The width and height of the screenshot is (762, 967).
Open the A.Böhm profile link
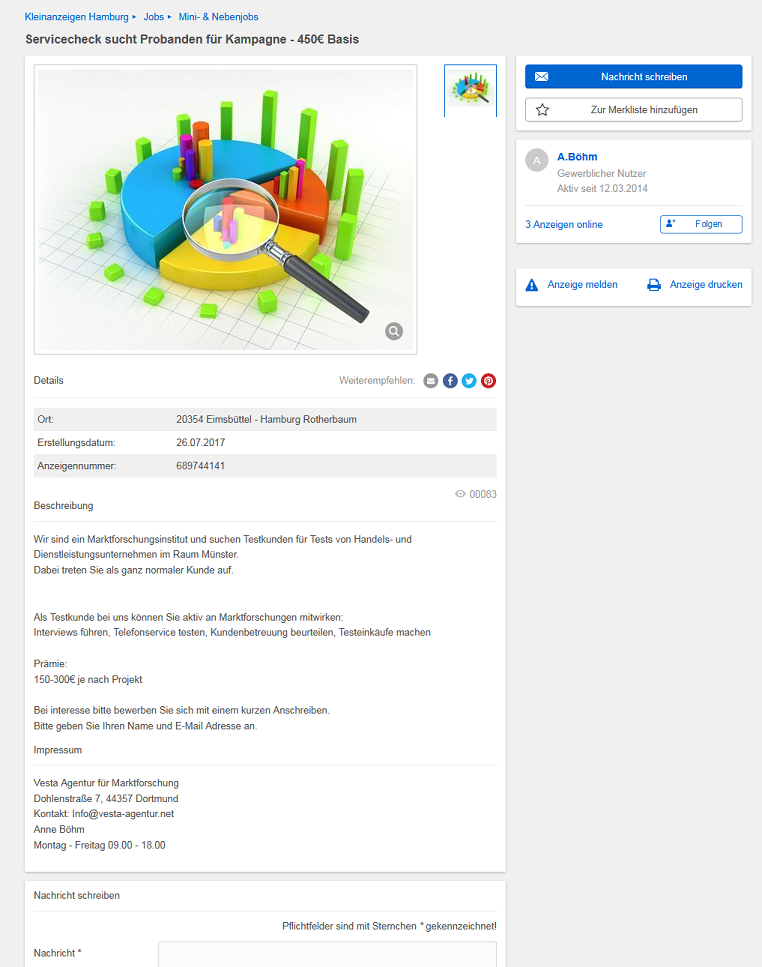(576, 157)
